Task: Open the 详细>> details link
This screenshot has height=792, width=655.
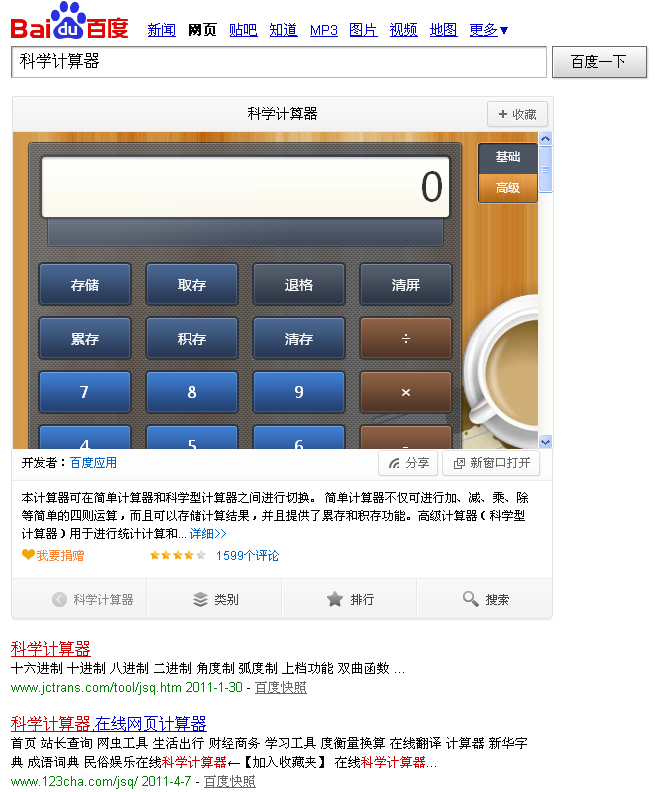Action: coord(208,534)
